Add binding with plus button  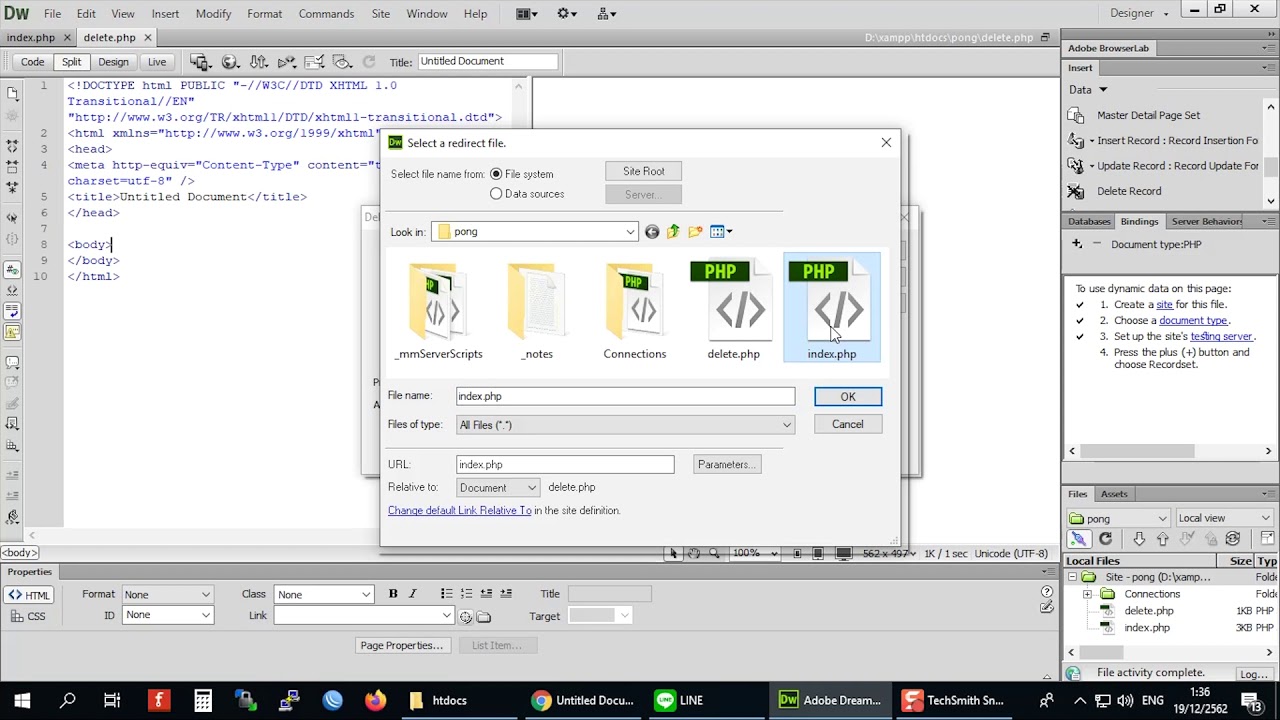click(1077, 244)
